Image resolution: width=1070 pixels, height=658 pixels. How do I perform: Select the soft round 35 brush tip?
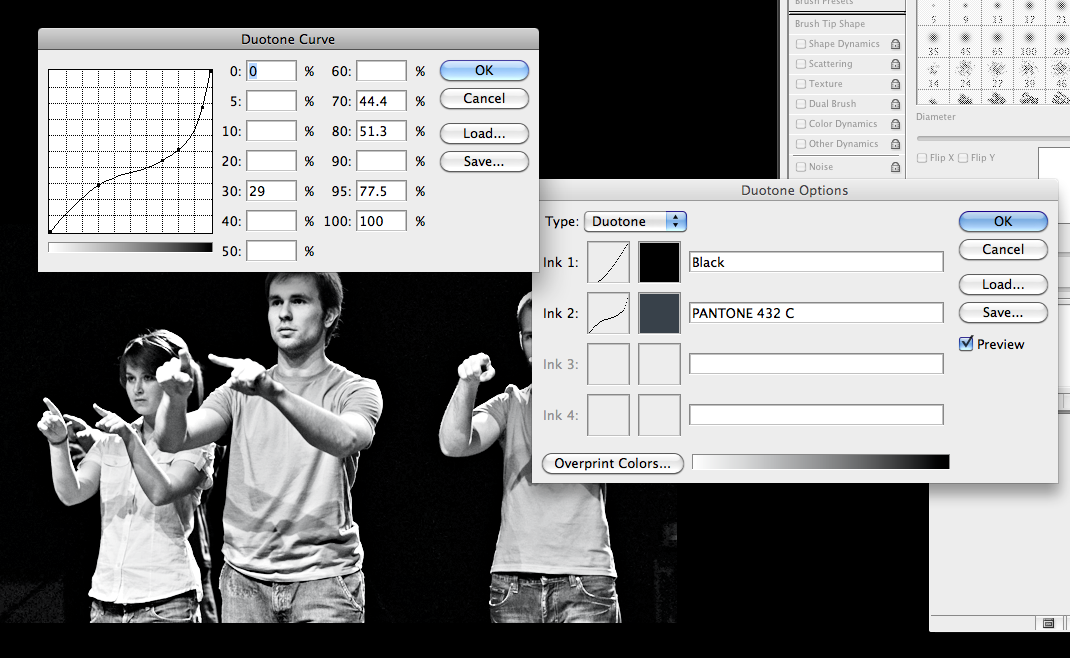934,42
